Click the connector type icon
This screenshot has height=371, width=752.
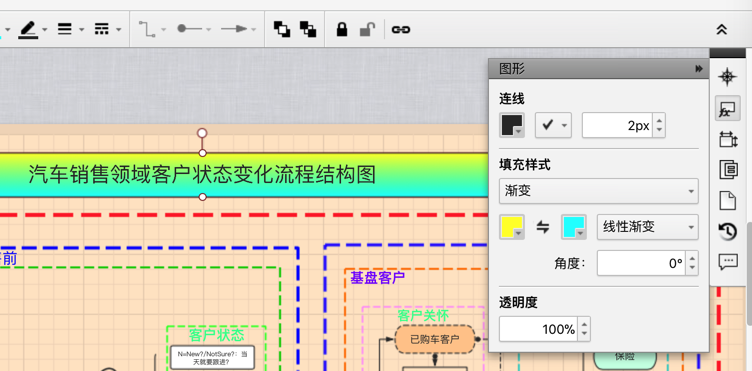[x=147, y=29]
